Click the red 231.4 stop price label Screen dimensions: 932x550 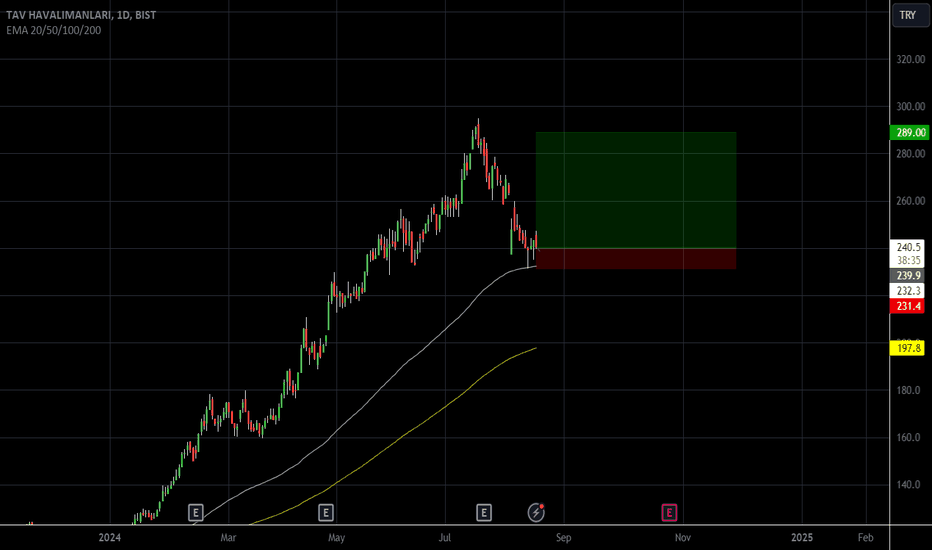click(x=908, y=306)
